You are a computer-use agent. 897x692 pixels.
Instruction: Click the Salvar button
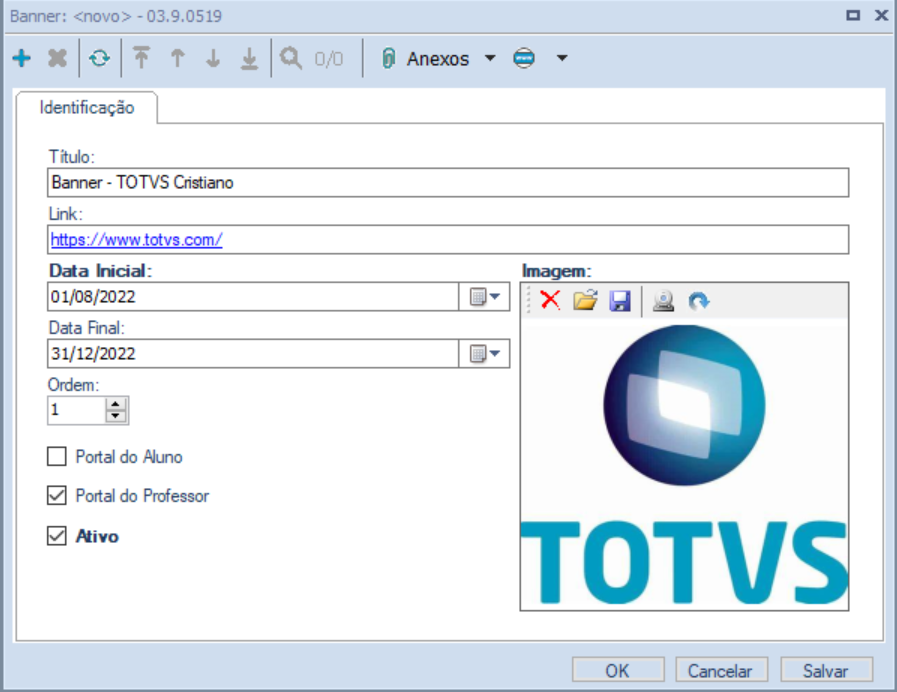(x=825, y=670)
